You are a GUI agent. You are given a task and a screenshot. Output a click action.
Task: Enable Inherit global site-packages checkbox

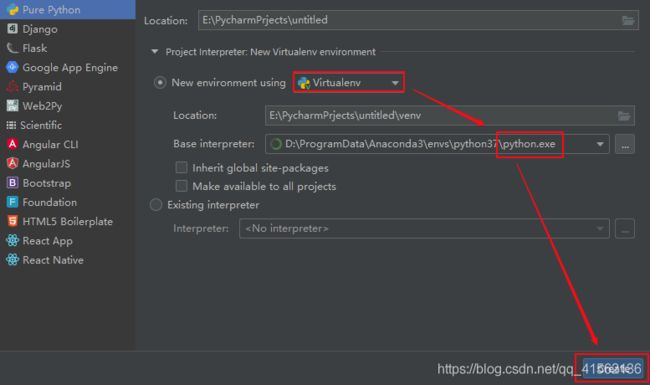point(181,167)
